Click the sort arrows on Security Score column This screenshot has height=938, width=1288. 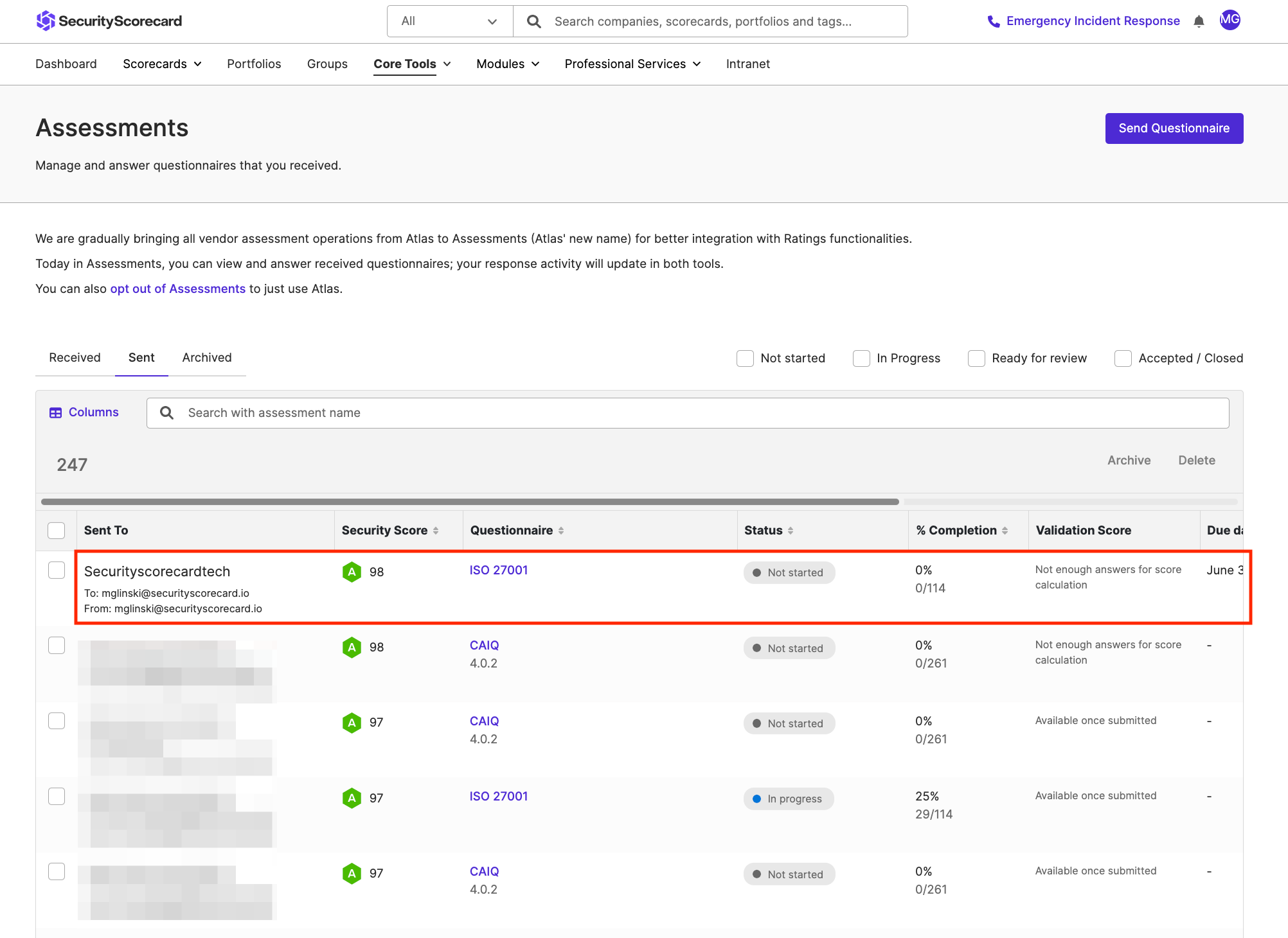click(x=436, y=530)
